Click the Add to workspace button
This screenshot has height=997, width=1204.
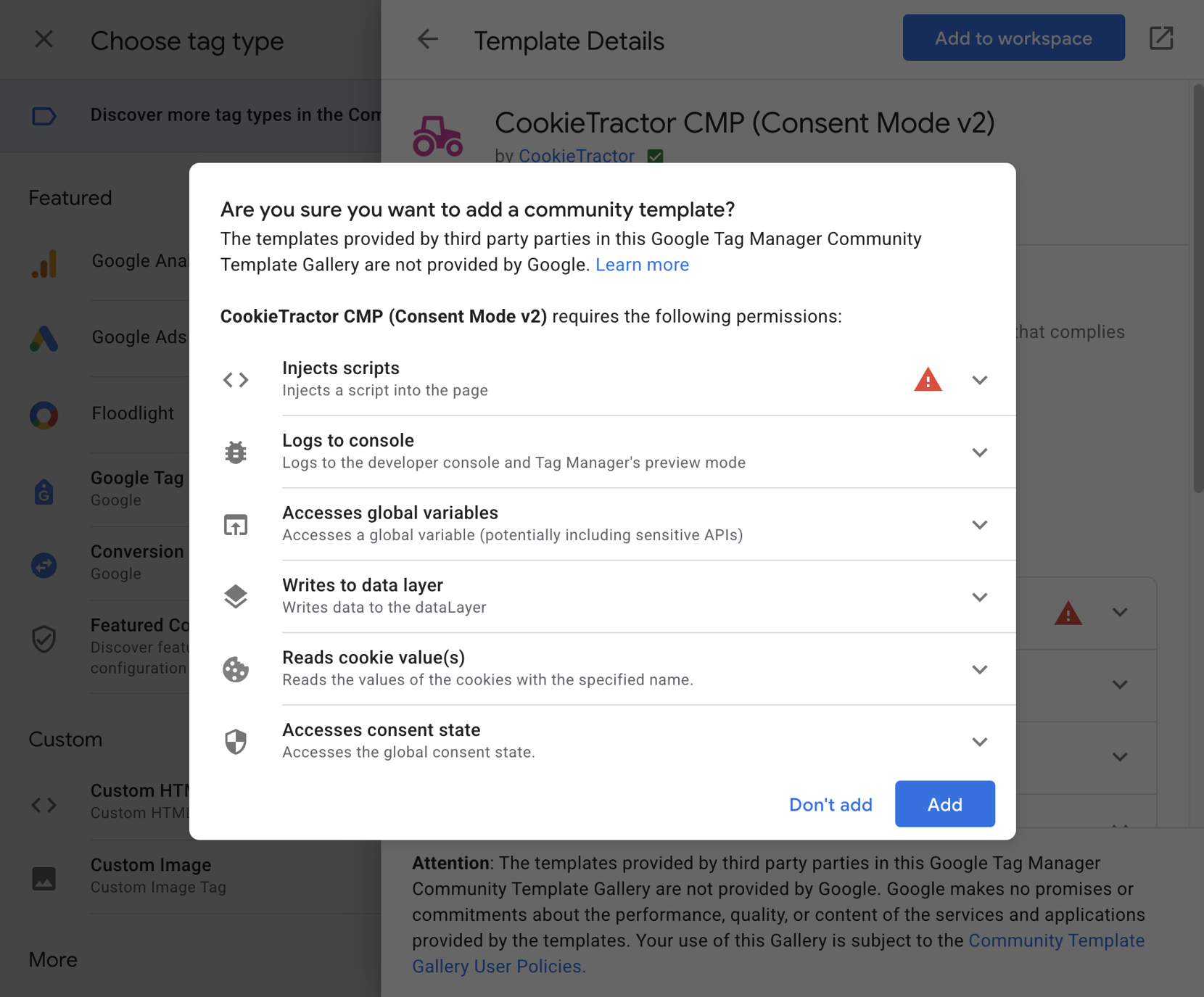tap(1013, 38)
